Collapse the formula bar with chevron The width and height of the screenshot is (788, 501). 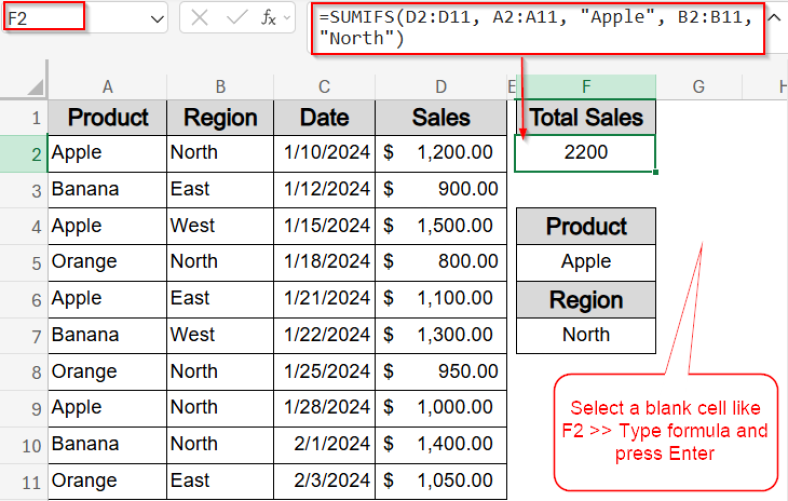tap(773, 17)
